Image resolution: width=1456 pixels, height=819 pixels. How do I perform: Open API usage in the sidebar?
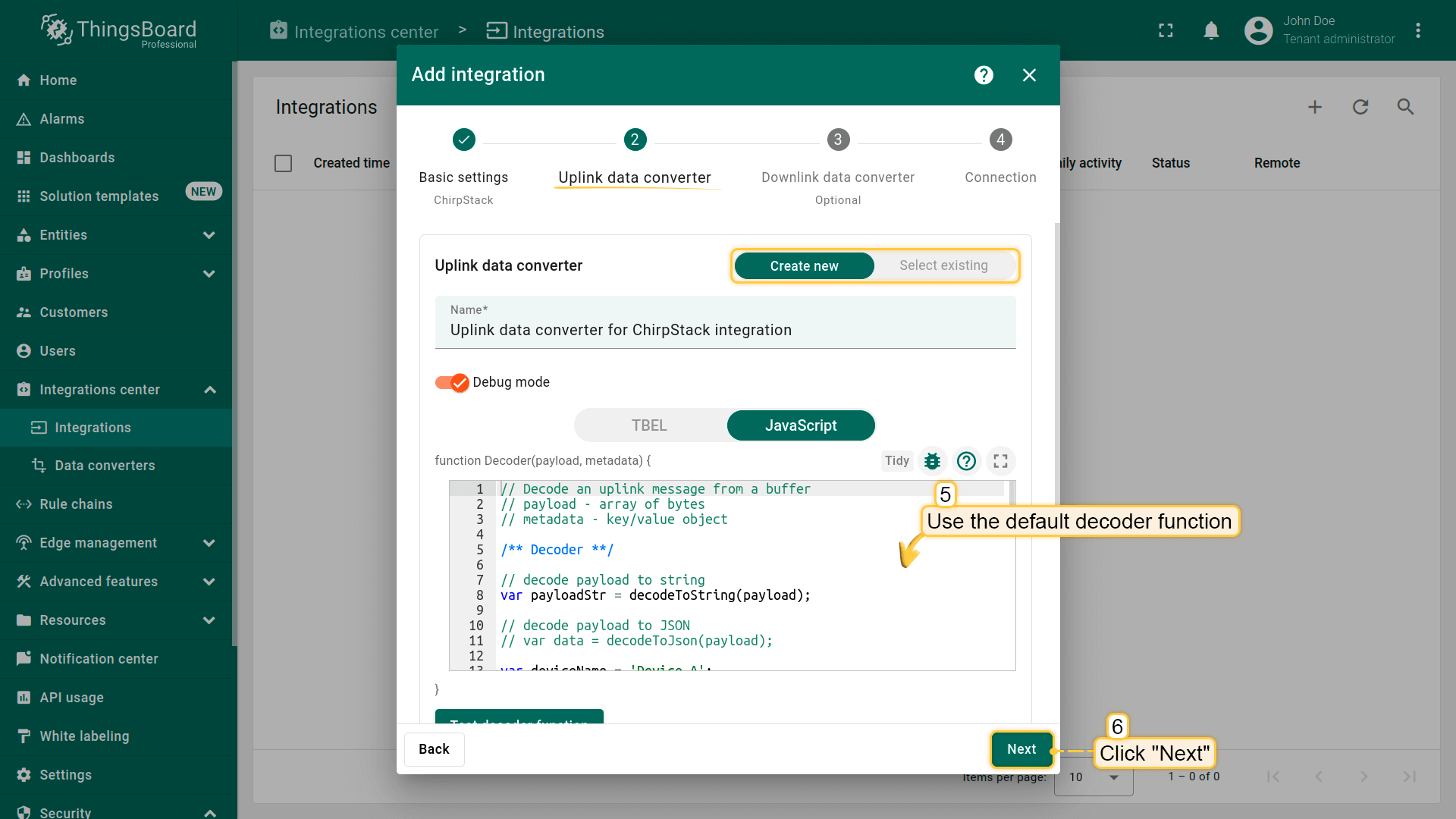[x=115, y=698]
